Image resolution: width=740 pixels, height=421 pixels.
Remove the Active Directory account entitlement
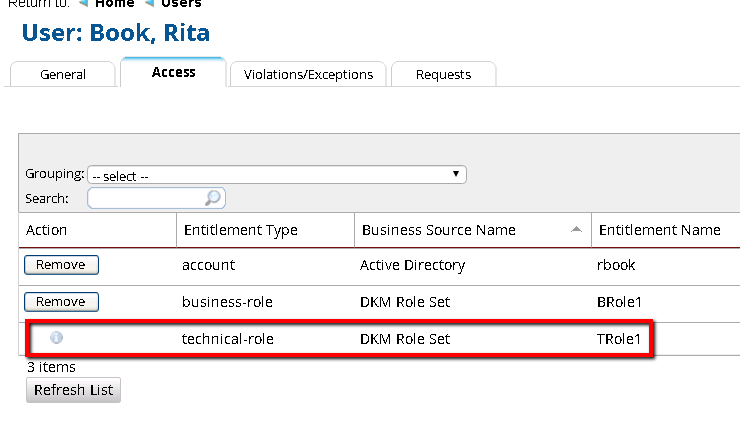(62, 265)
